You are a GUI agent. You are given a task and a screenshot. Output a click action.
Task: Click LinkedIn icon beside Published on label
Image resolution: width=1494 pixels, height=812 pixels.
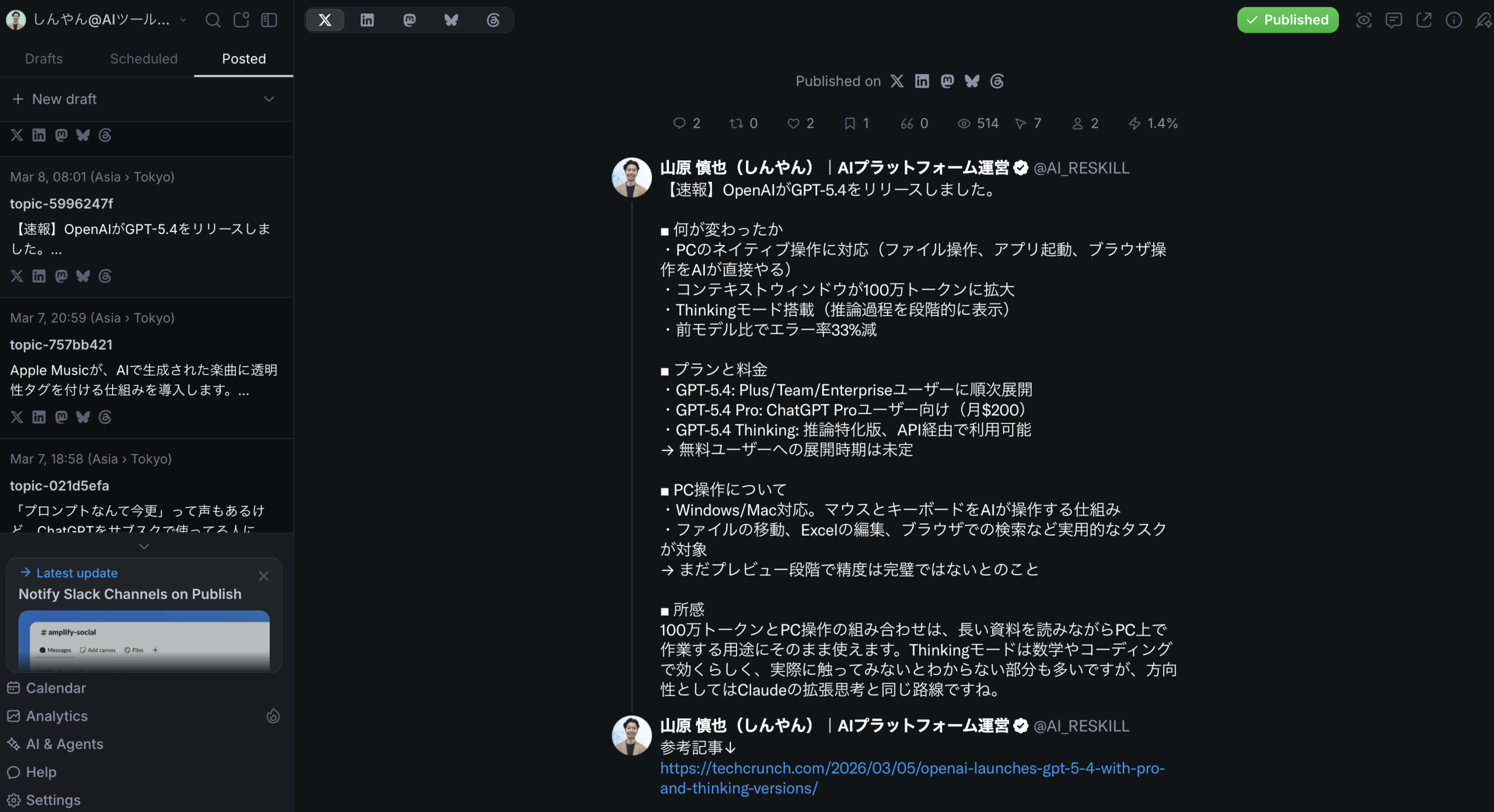922,81
